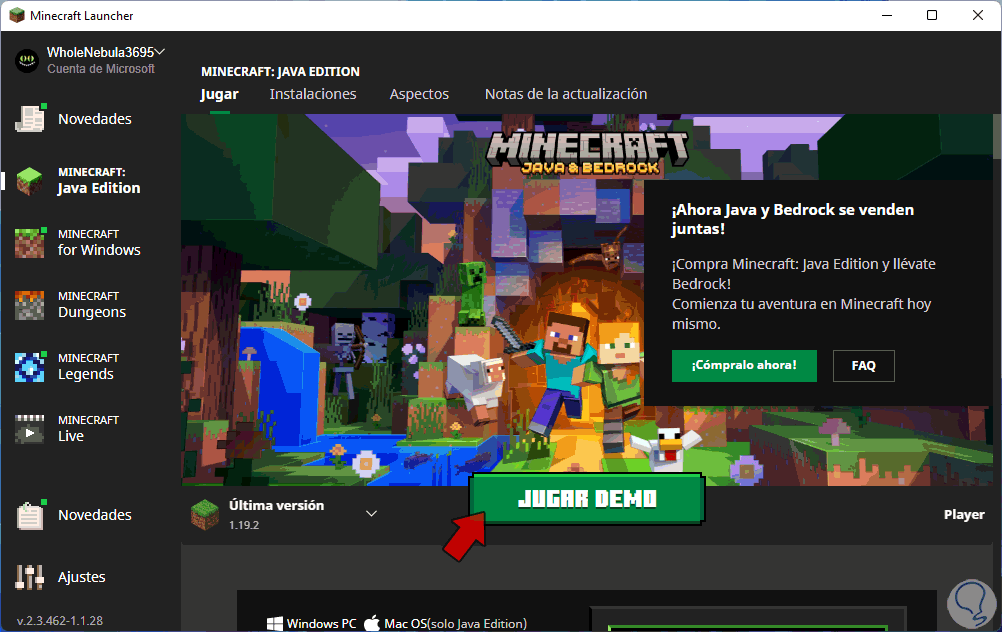Open lower Novedades clipboard icon
The height and width of the screenshot is (632, 1002).
pyautogui.click(x=30, y=515)
